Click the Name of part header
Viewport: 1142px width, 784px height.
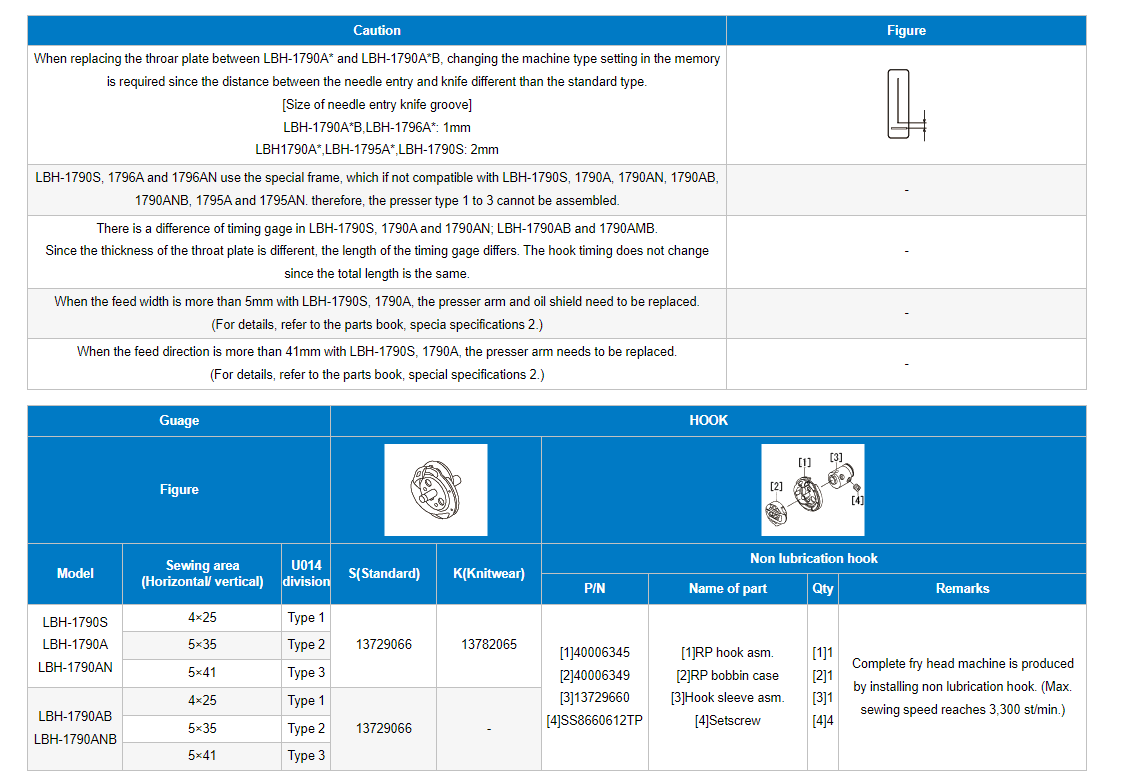click(728, 589)
